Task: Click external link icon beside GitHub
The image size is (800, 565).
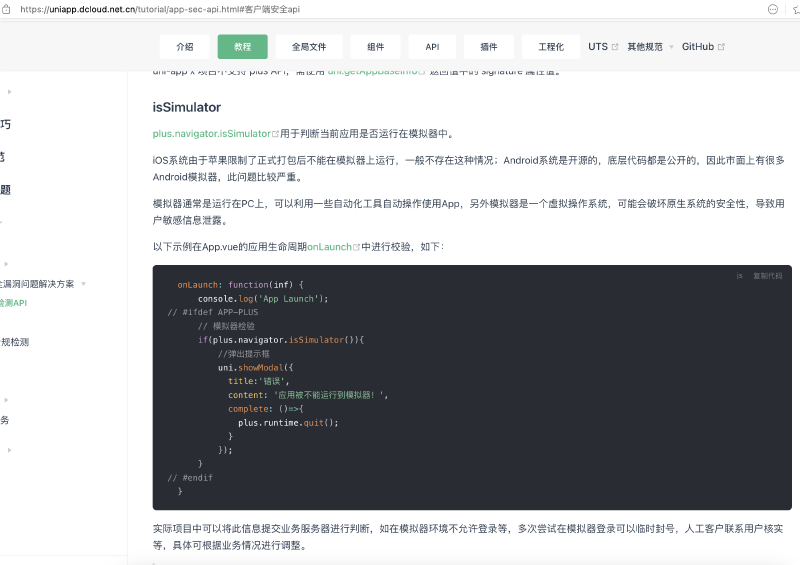Action: coord(721,47)
